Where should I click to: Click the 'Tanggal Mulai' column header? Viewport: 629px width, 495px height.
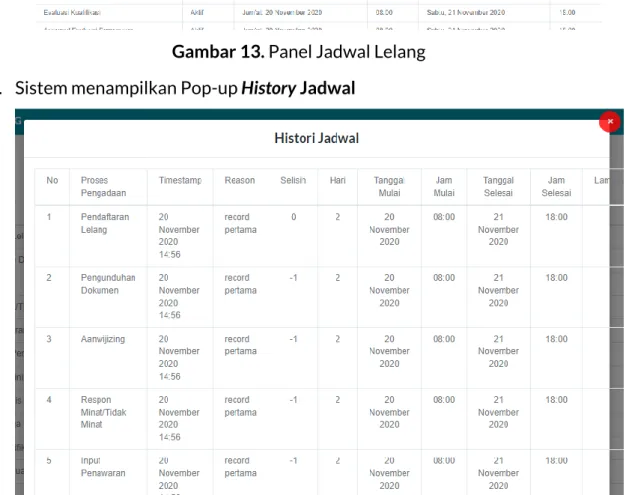point(389,187)
